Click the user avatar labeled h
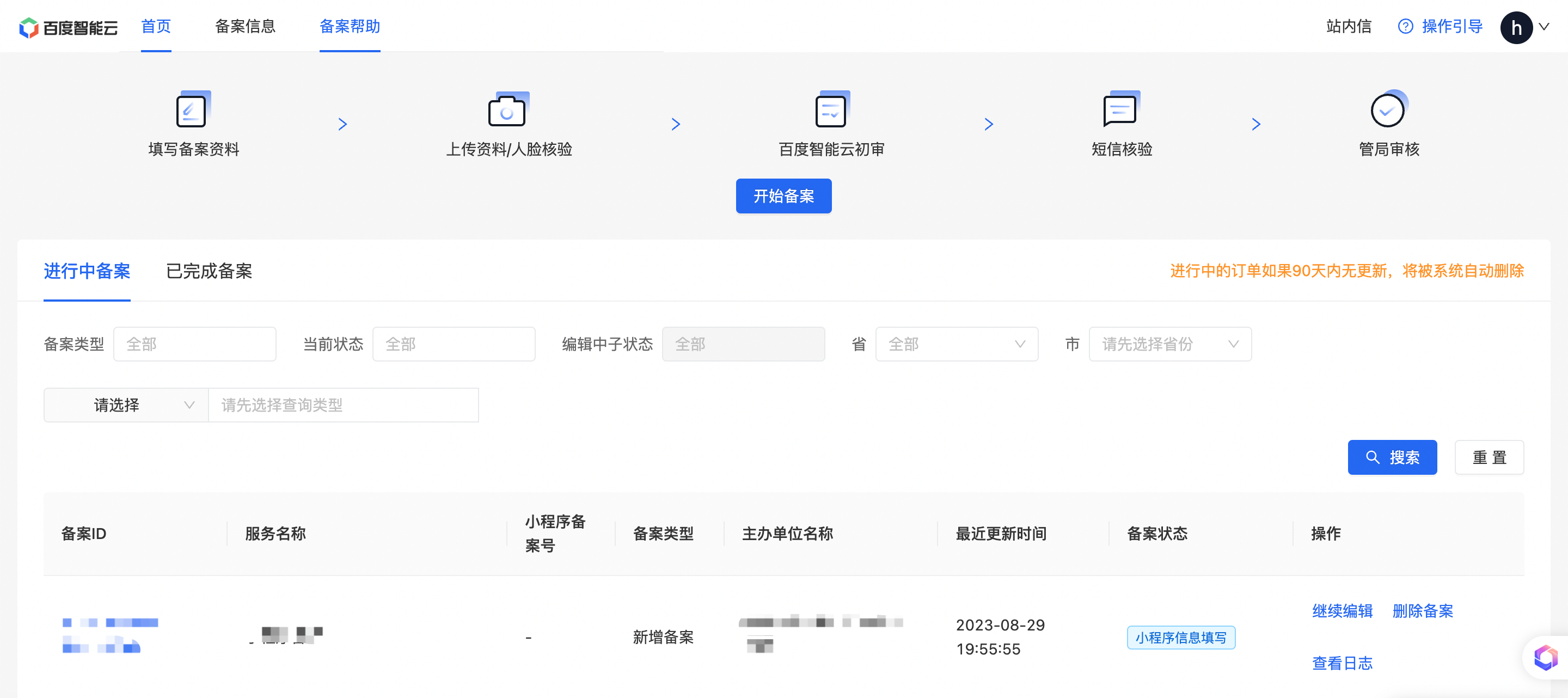 coord(1516,27)
